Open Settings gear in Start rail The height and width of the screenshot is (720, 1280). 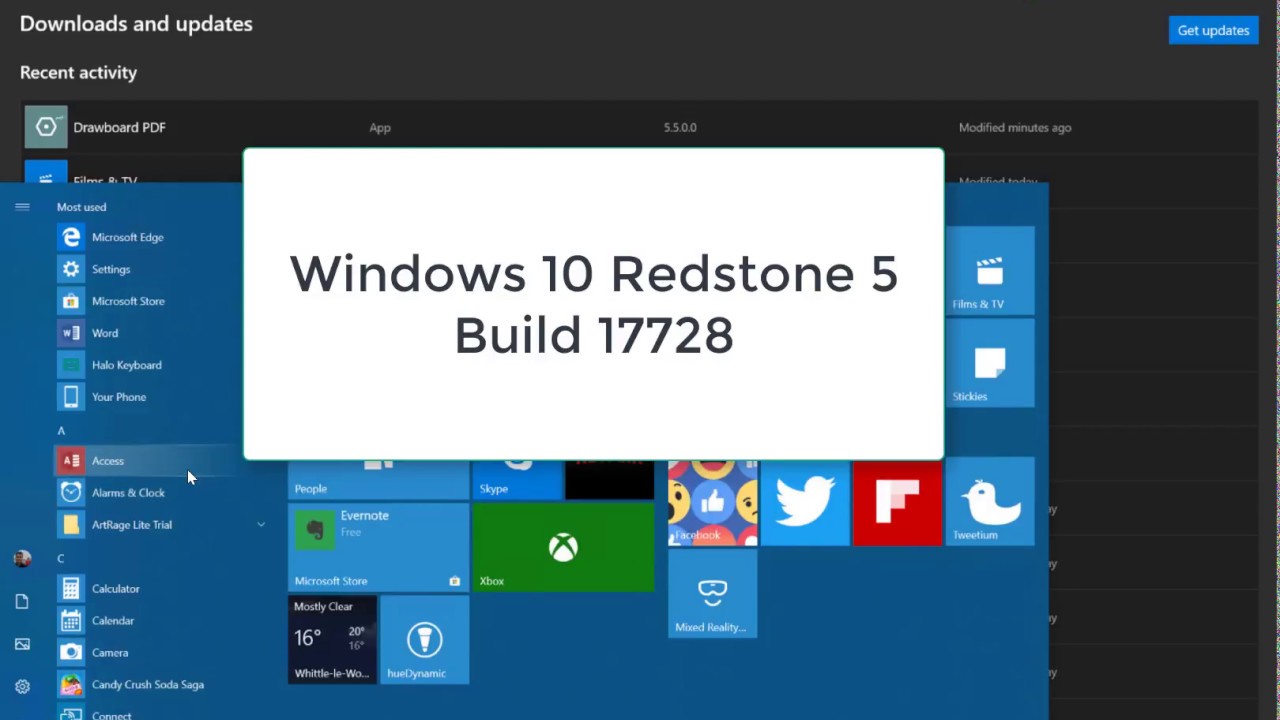point(22,687)
